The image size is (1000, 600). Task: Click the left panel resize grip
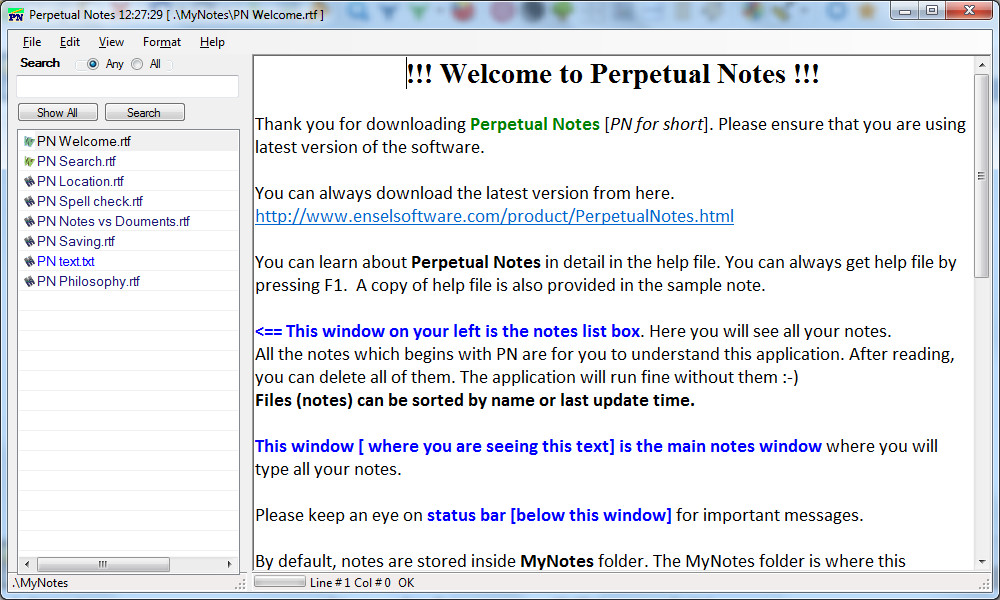240,583
